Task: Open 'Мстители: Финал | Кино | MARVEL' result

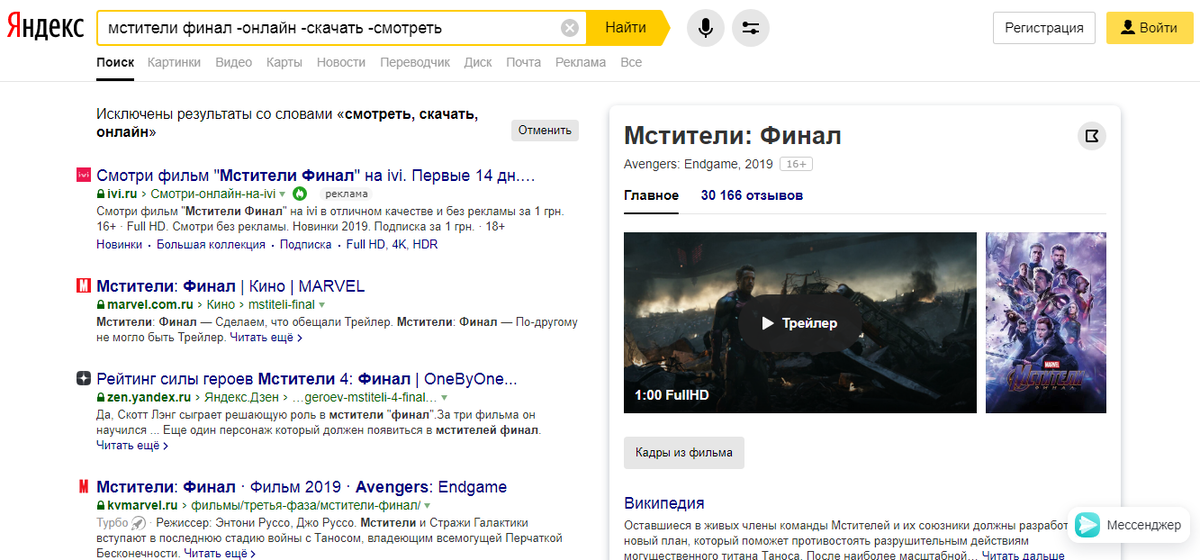Action: (231, 286)
